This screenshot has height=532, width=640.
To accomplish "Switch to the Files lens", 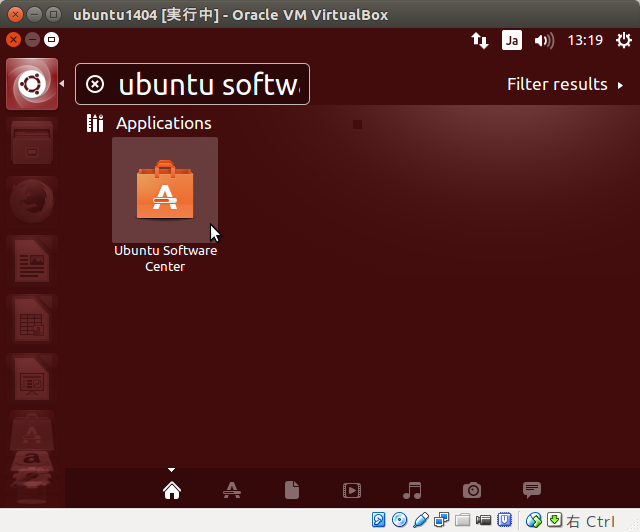I will coord(292,490).
